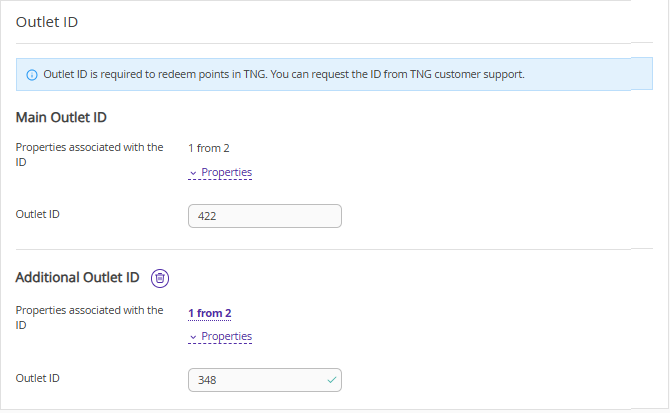The height and width of the screenshot is (413, 670).
Task: Click the chevron beside Main Outlet ID Properties
Action: (x=193, y=173)
